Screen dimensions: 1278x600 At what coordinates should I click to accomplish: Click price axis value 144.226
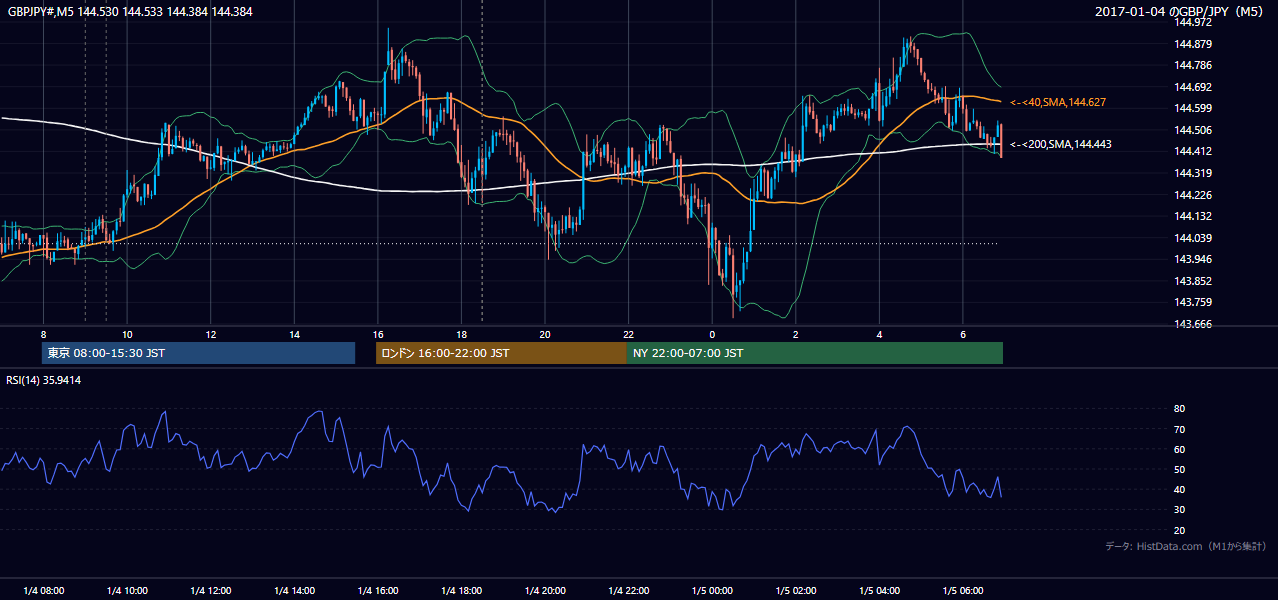pos(1193,195)
